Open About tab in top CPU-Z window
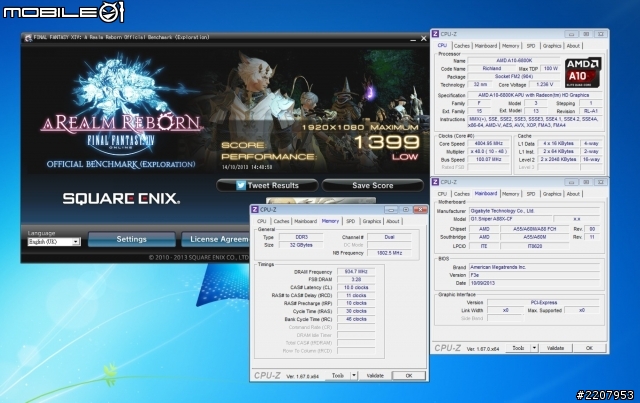The image size is (640, 403). (573, 46)
